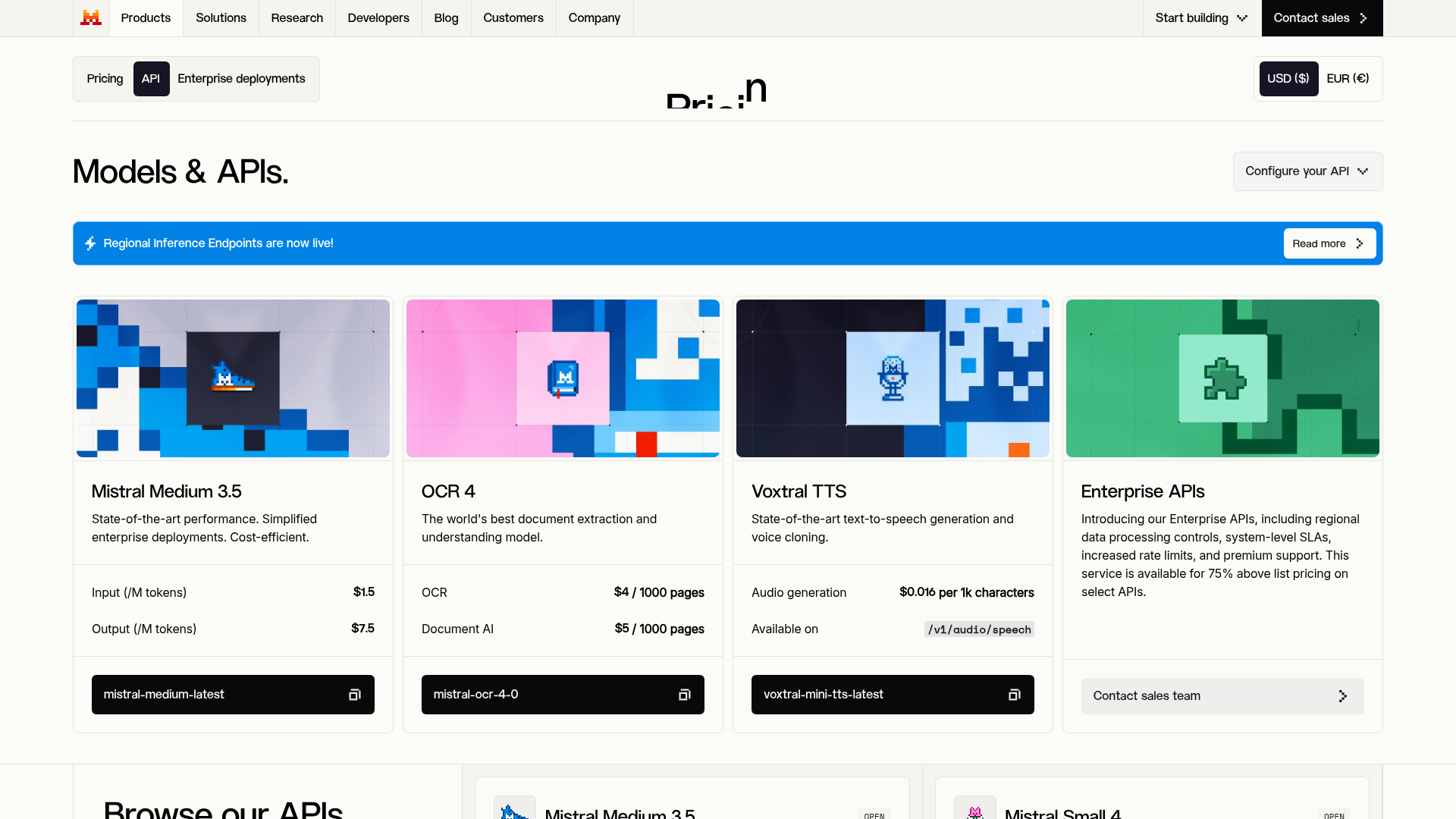This screenshot has height=819, width=1456.
Task: Open the Solutions menu
Action: click(x=221, y=18)
